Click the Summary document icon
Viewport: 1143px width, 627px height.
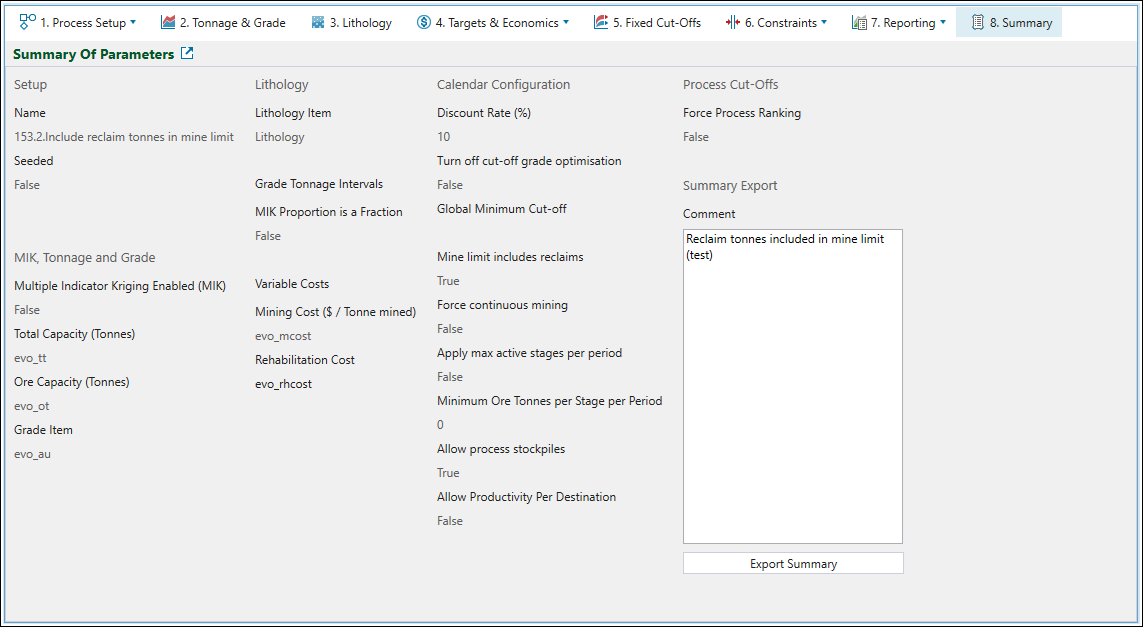pyautogui.click(x=977, y=22)
